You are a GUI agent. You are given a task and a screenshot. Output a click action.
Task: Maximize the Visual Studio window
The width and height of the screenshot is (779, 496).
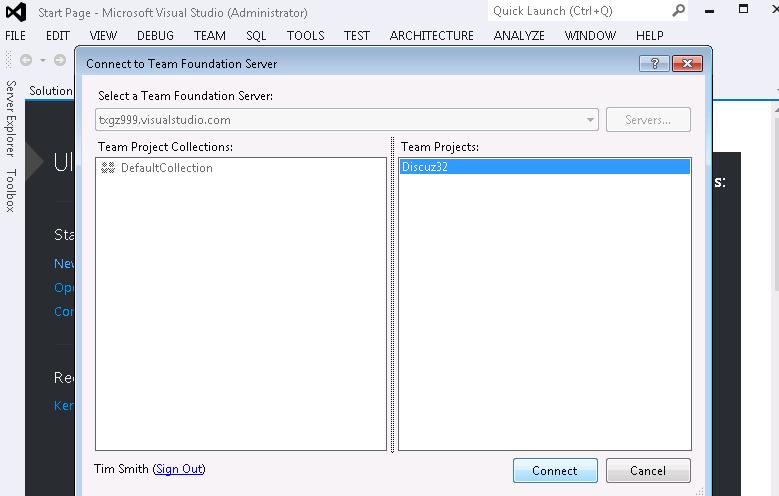coord(744,9)
